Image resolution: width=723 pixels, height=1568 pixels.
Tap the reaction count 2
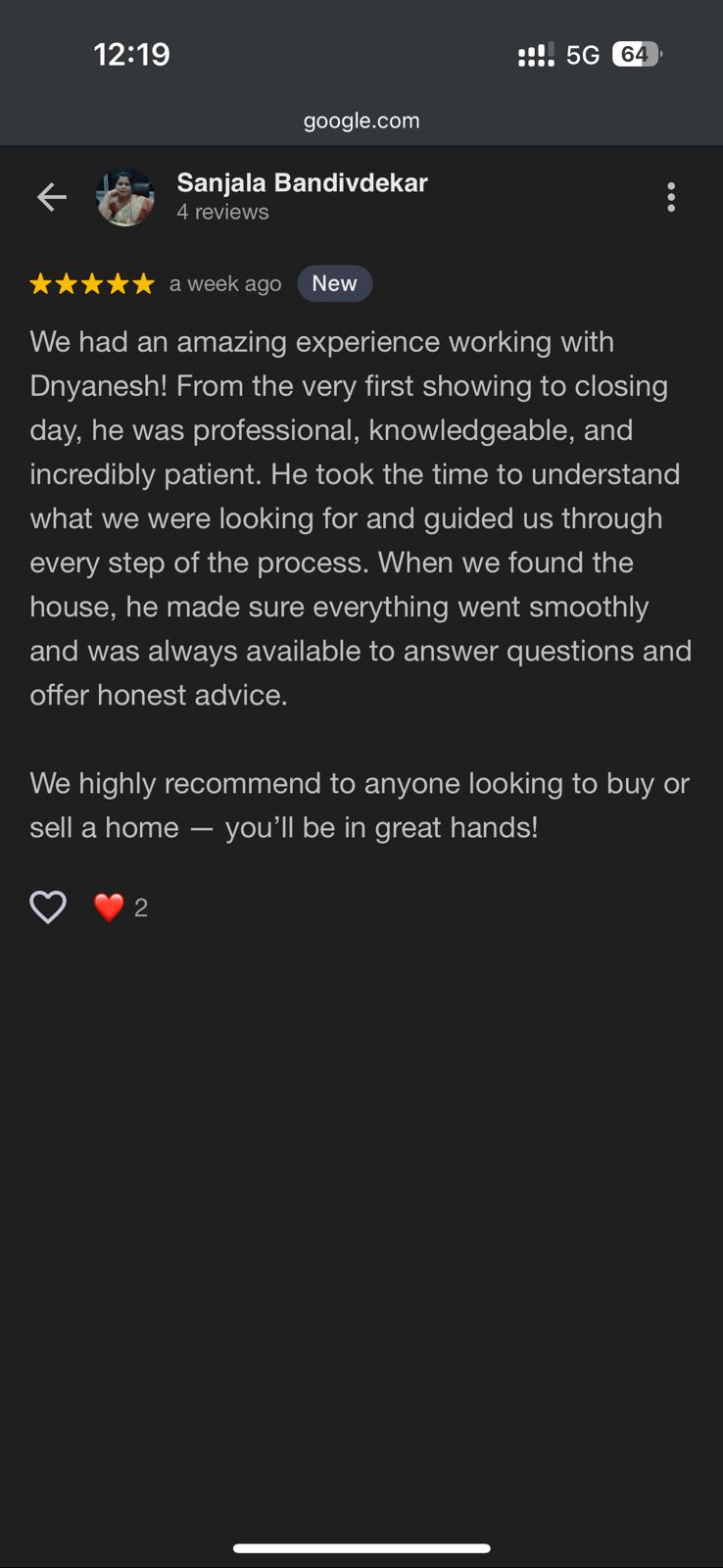click(x=141, y=908)
